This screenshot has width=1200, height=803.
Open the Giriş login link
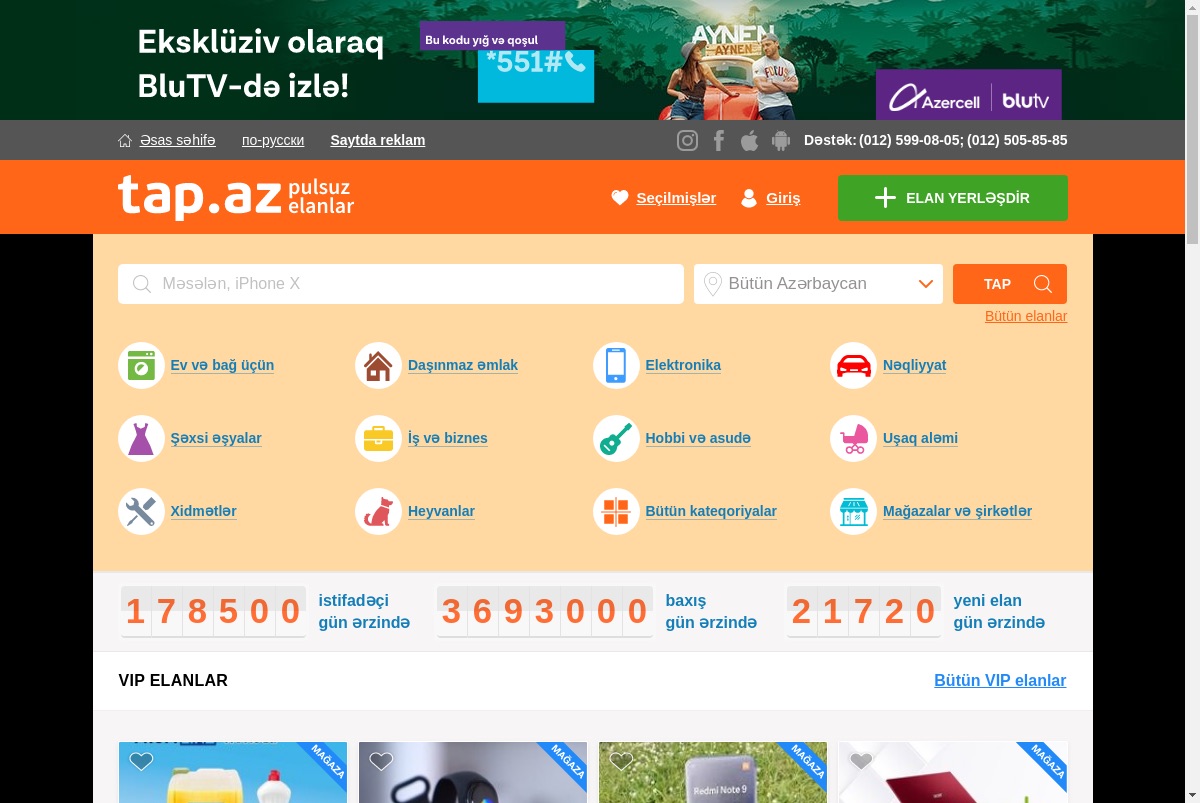coord(783,198)
